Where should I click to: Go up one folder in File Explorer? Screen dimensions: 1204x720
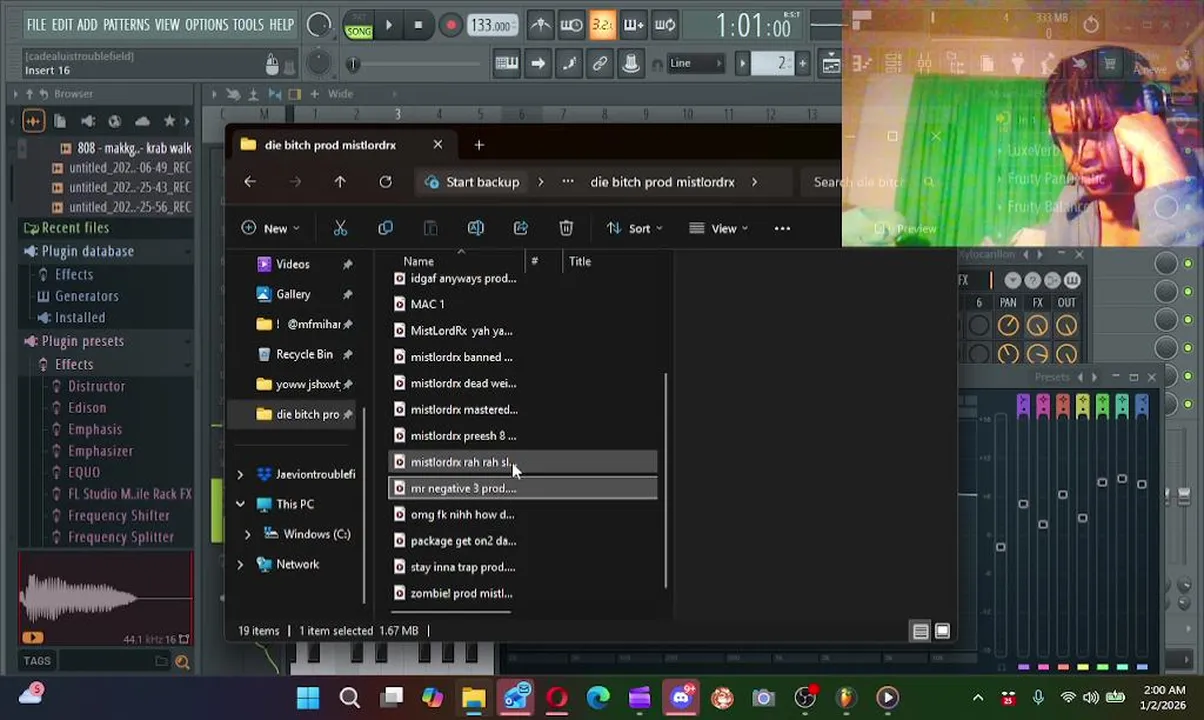click(x=340, y=182)
